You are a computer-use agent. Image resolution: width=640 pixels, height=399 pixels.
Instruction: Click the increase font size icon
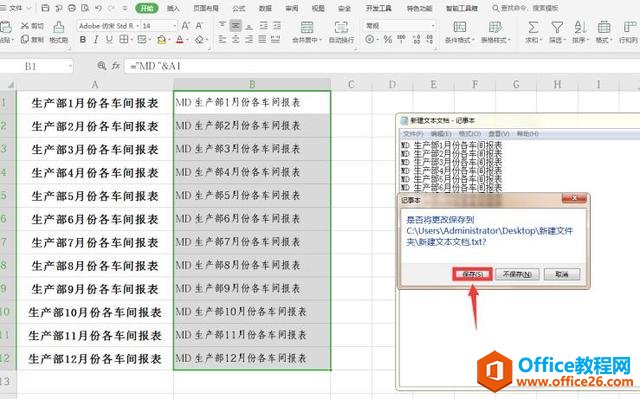[185, 26]
